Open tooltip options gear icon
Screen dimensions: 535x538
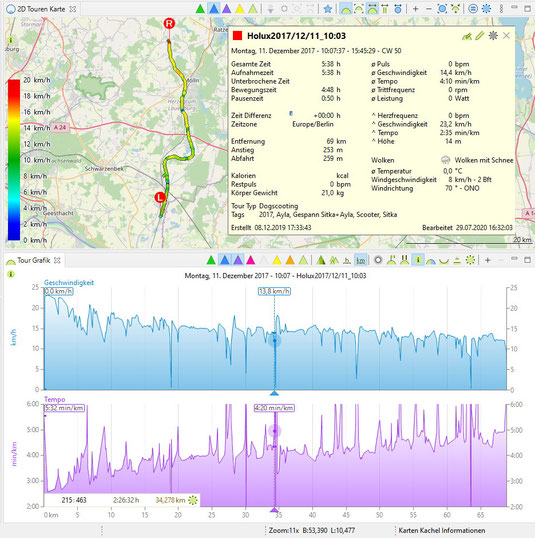click(493, 35)
